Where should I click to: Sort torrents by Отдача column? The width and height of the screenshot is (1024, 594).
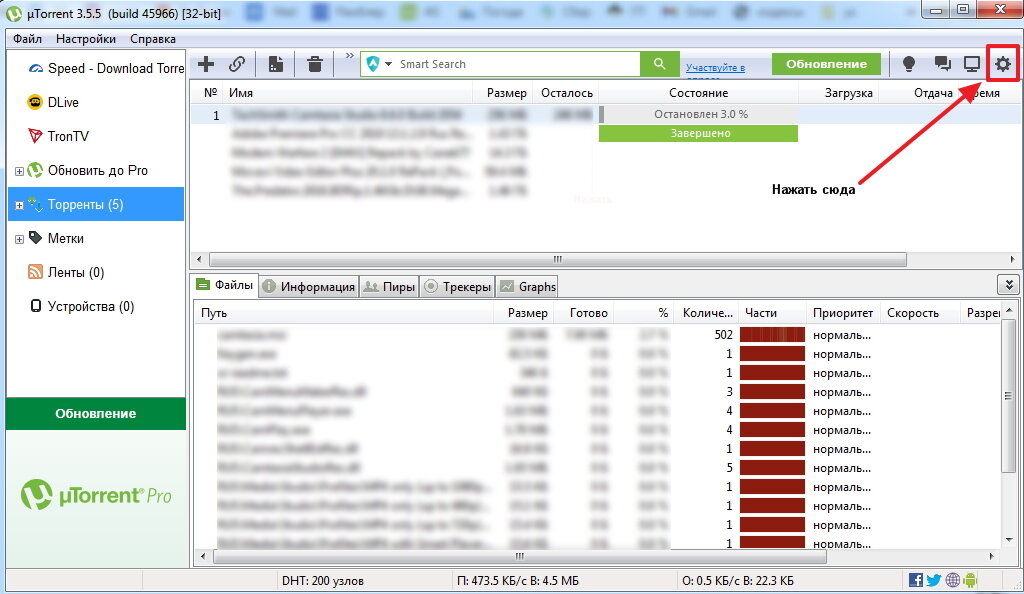click(x=919, y=93)
